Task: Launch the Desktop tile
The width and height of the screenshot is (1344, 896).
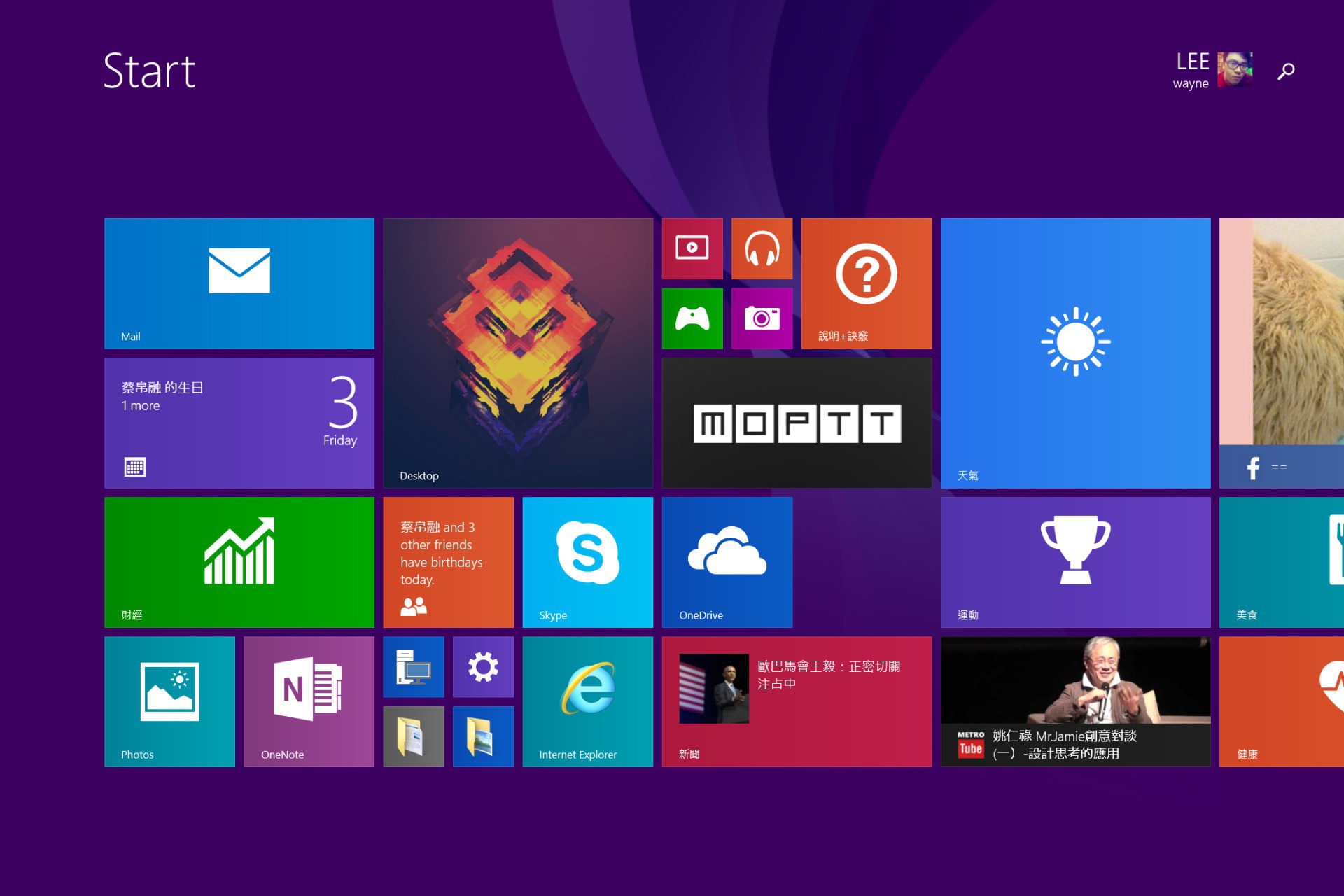Action: click(x=518, y=353)
